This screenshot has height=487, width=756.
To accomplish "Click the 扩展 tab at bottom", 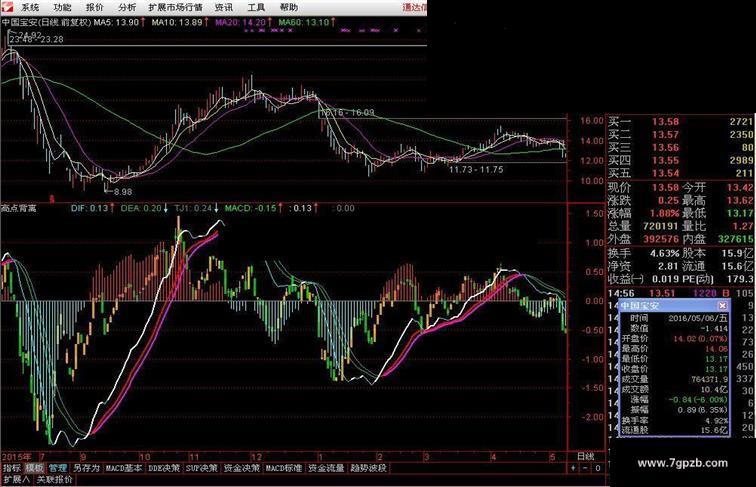I will click(16, 479).
